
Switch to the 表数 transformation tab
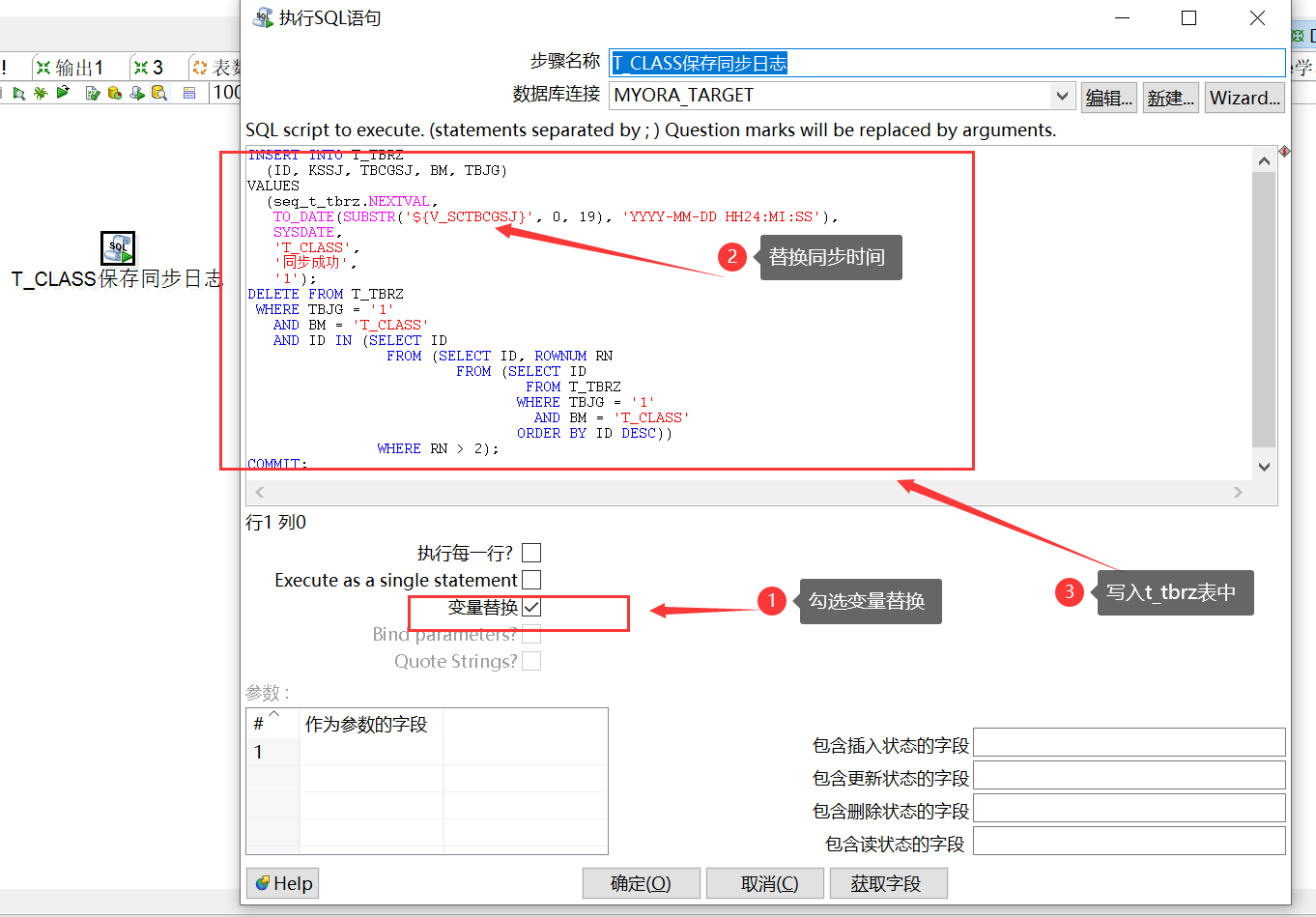pos(215,68)
